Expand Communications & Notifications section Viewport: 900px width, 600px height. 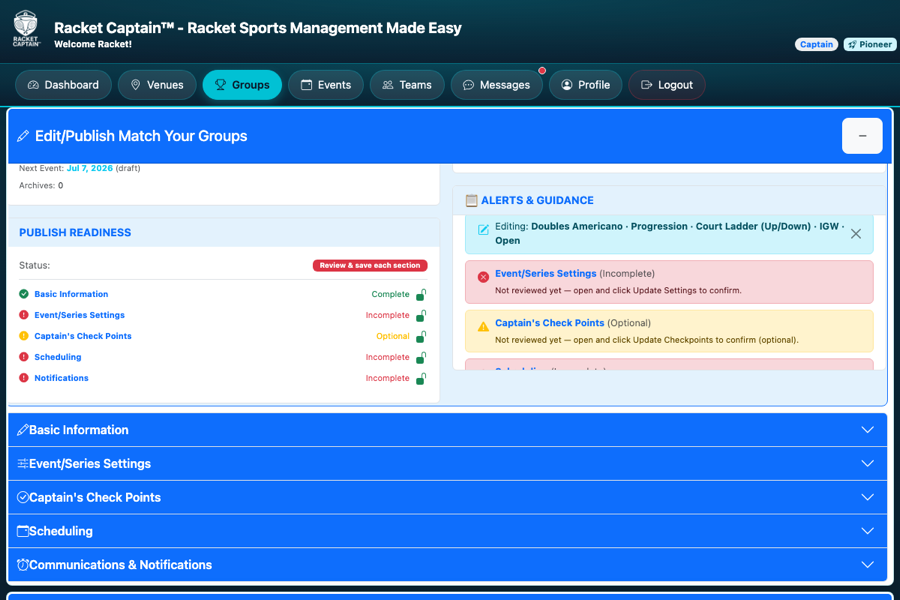448,564
